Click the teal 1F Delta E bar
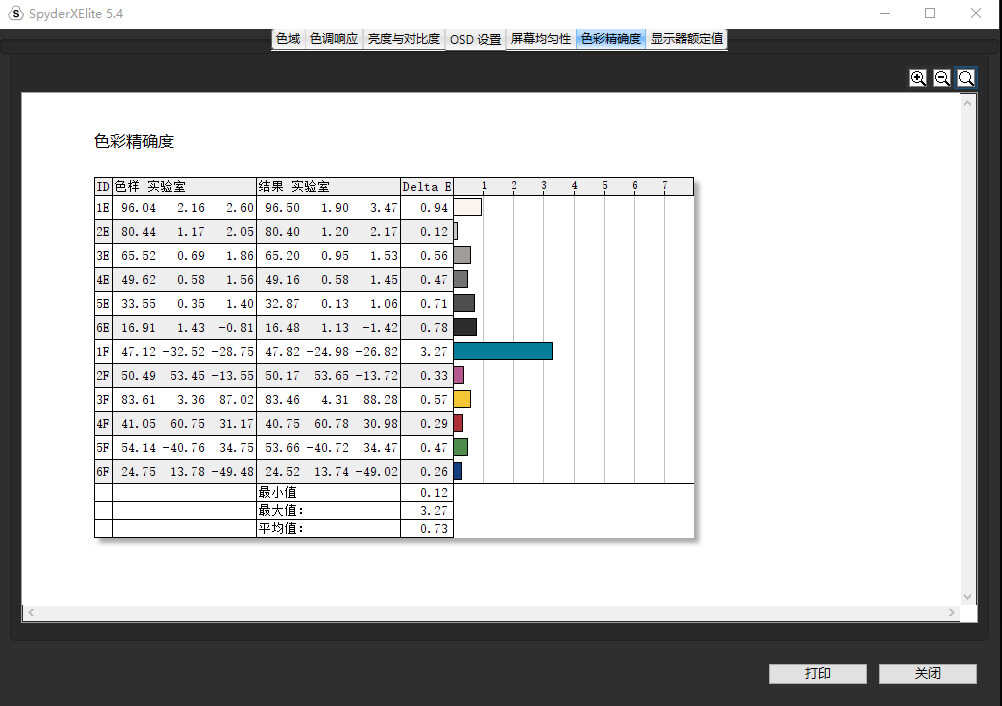 pyautogui.click(x=503, y=351)
